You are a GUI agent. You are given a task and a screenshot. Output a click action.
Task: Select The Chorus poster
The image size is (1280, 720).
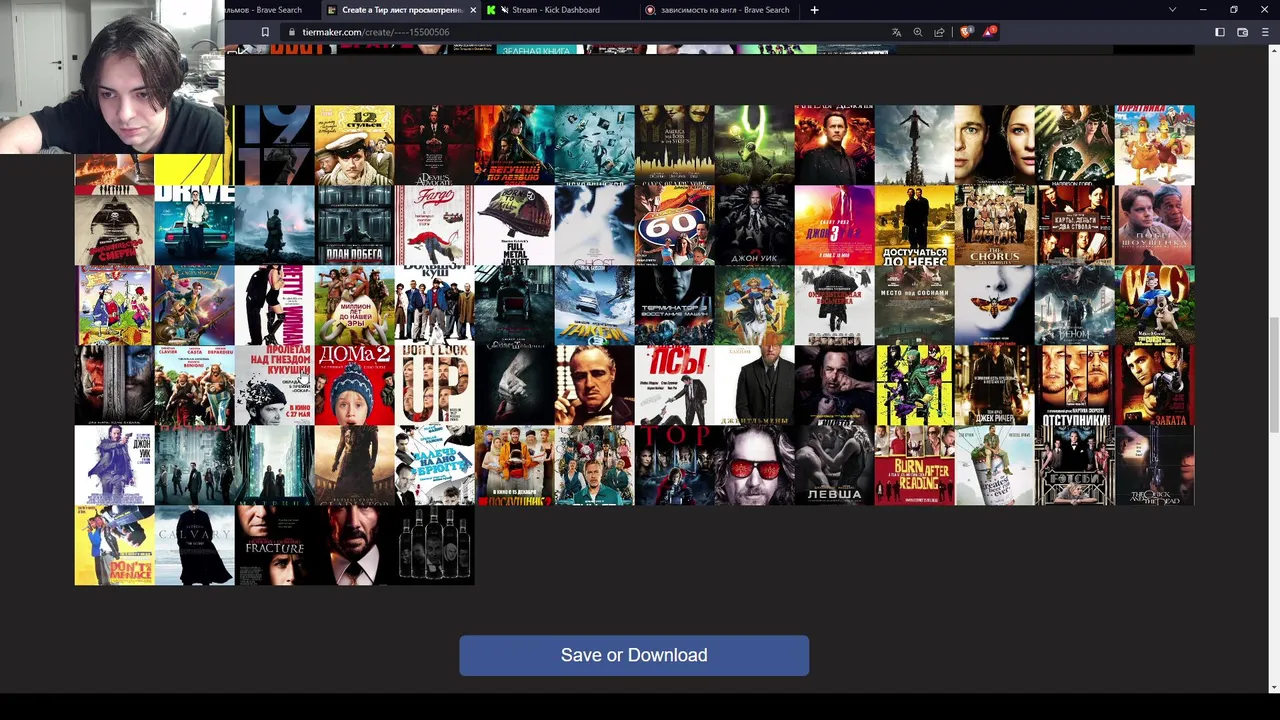(x=994, y=225)
